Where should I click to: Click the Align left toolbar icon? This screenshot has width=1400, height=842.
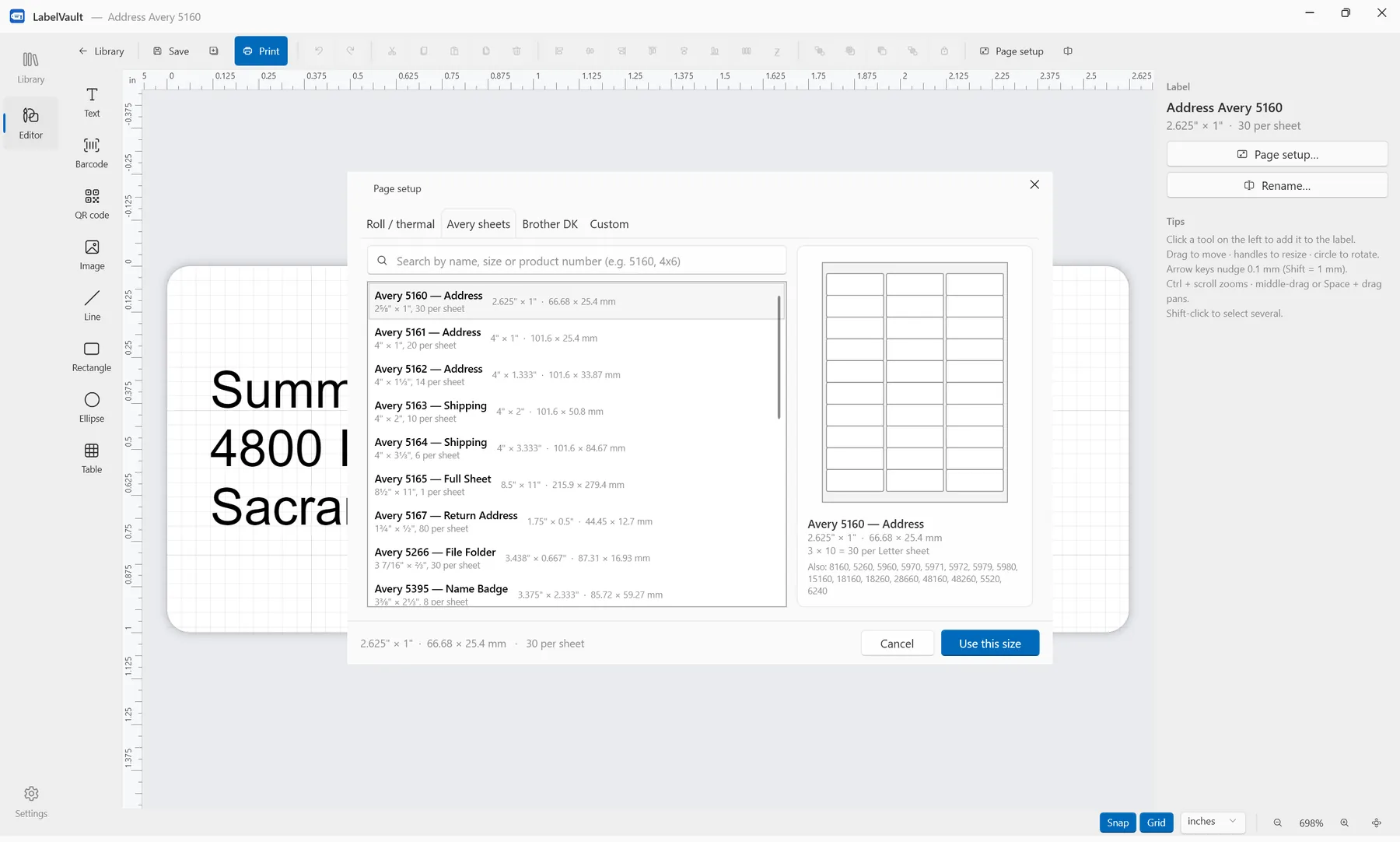click(559, 51)
